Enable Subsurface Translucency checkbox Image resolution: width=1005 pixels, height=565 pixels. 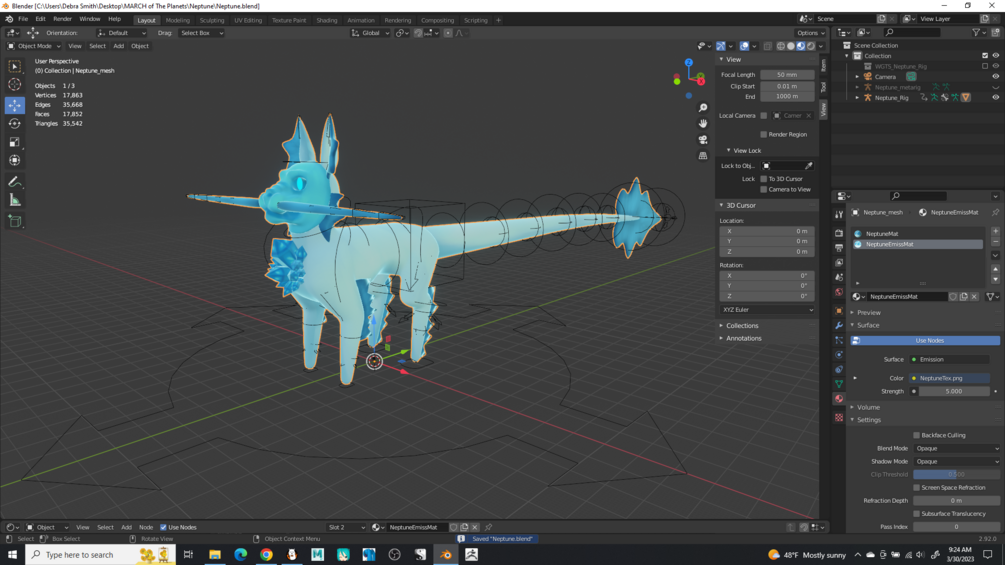point(917,514)
